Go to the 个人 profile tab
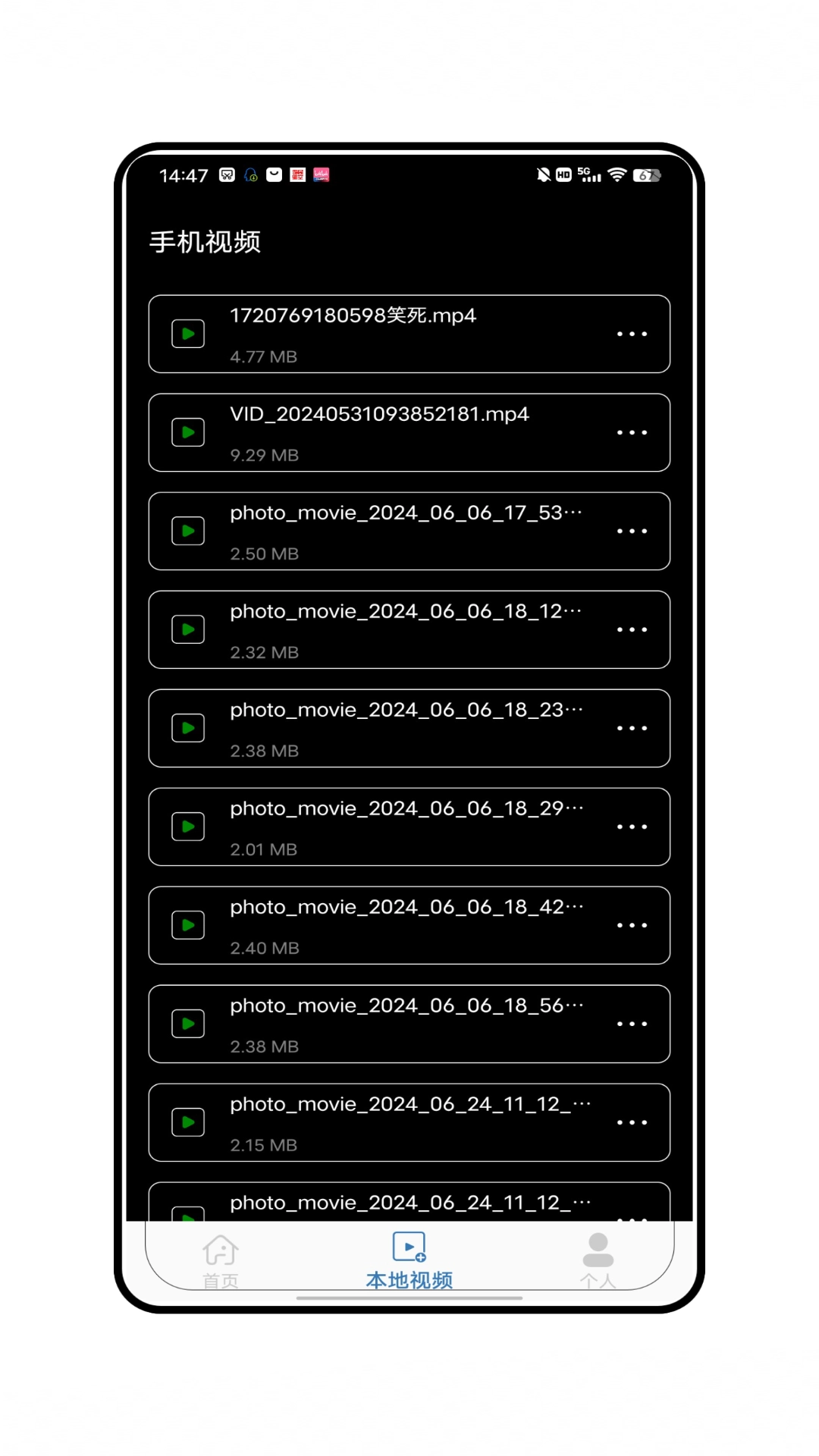This screenshot has height=1456, width=819. (x=598, y=1261)
